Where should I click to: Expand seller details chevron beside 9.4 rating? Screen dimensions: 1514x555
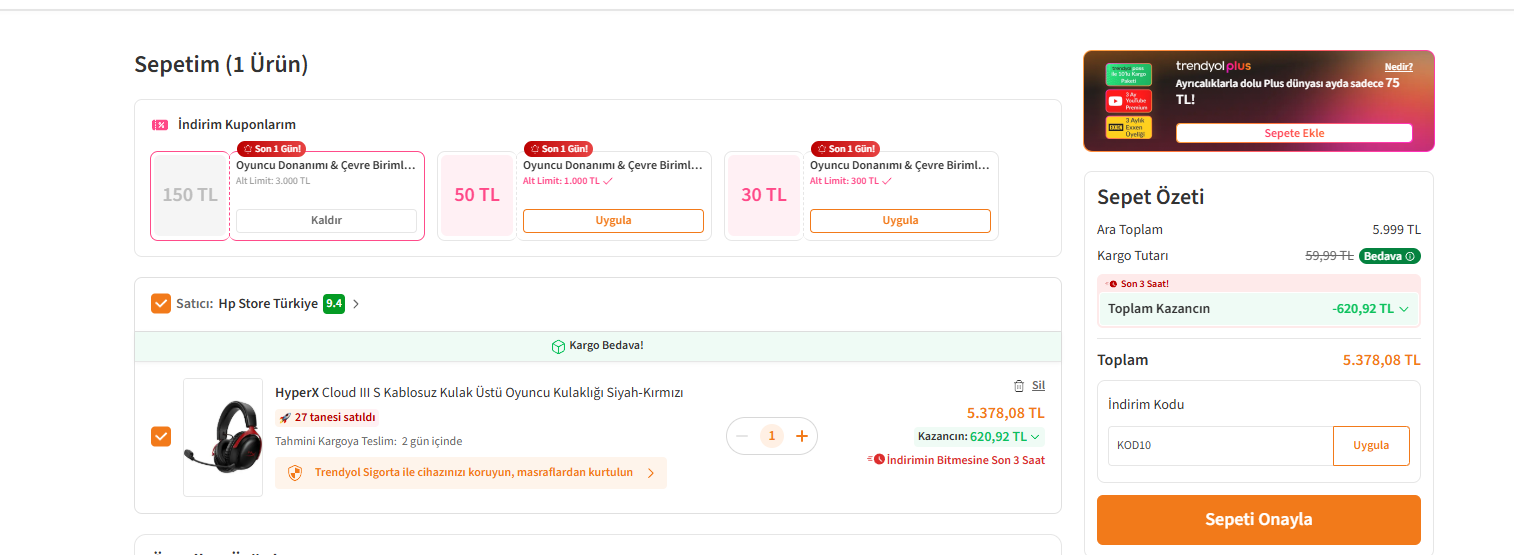[356, 304]
